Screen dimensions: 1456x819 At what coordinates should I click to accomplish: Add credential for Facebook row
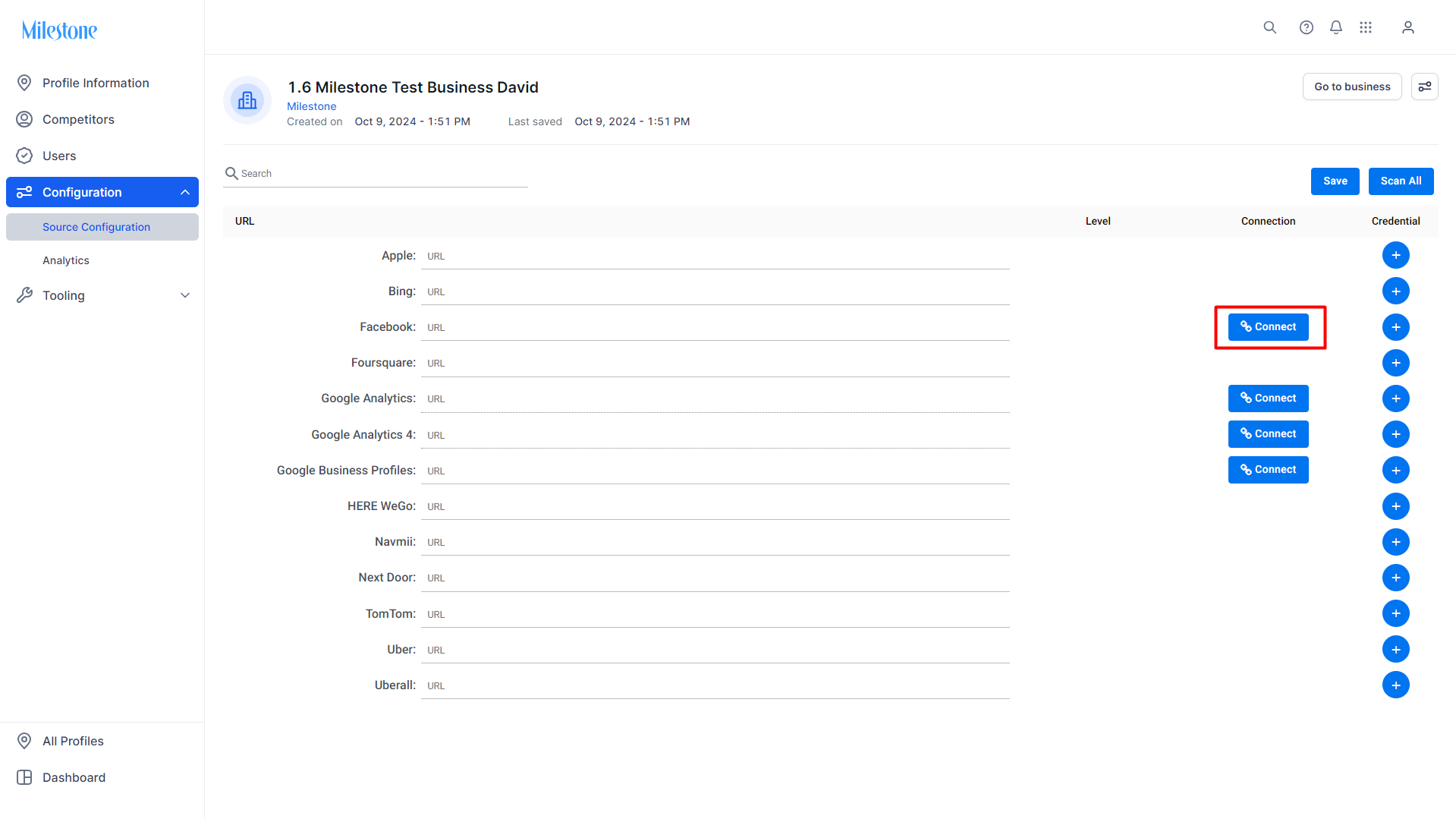pyautogui.click(x=1396, y=327)
